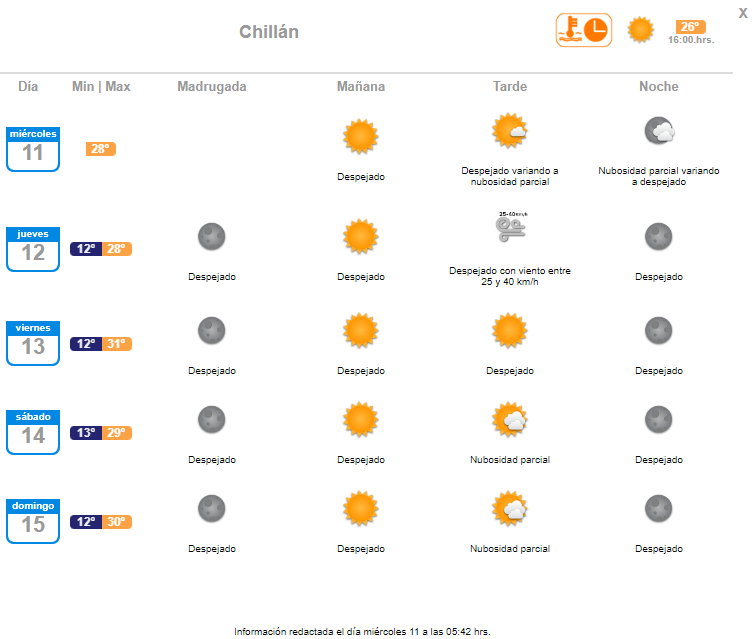Click Wednesday afternoon sun with cloud icon
This screenshot has height=639, width=754.
[510, 131]
